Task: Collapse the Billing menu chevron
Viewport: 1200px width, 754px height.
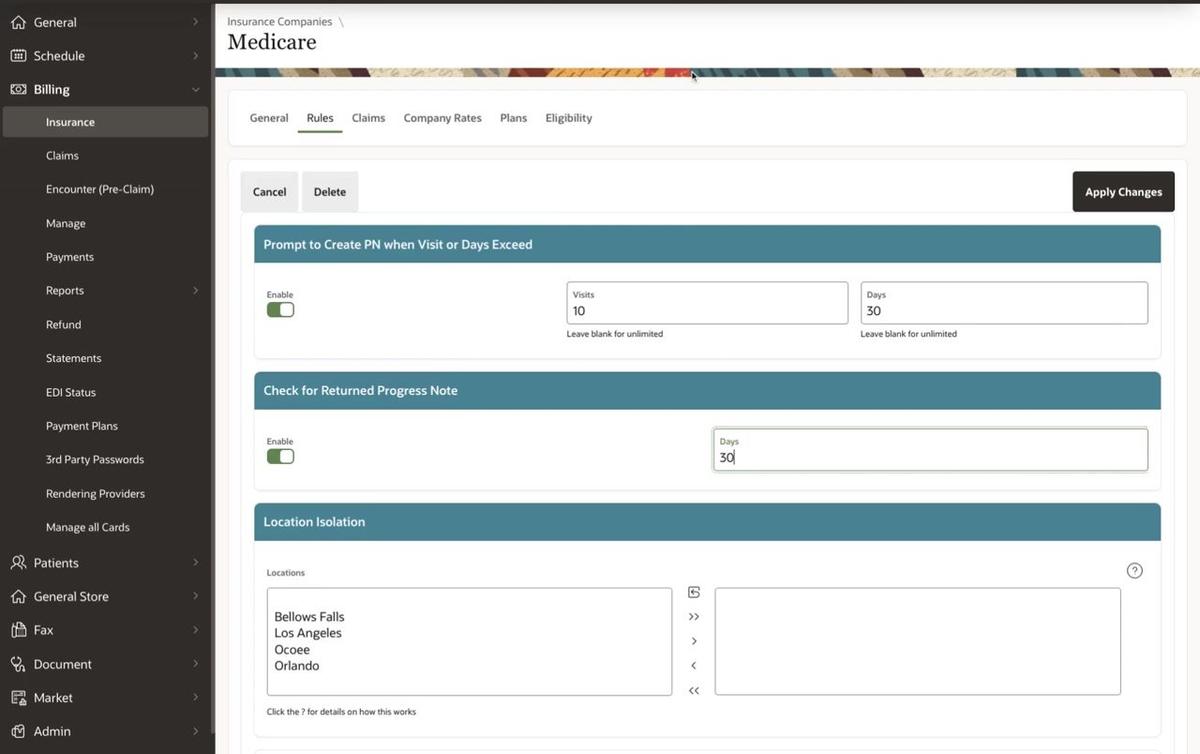Action: pyautogui.click(x=196, y=89)
